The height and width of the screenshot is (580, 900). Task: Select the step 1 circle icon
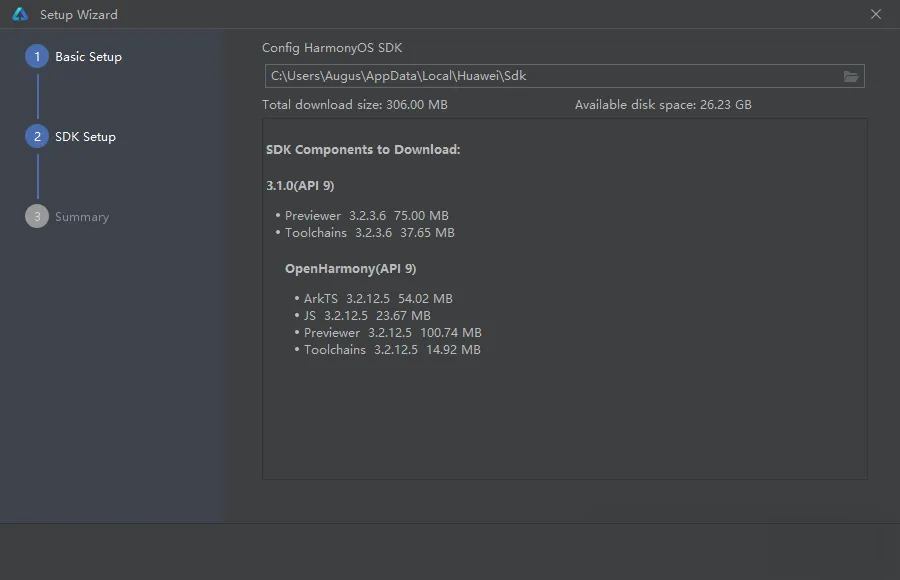click(x=37, y=56)
